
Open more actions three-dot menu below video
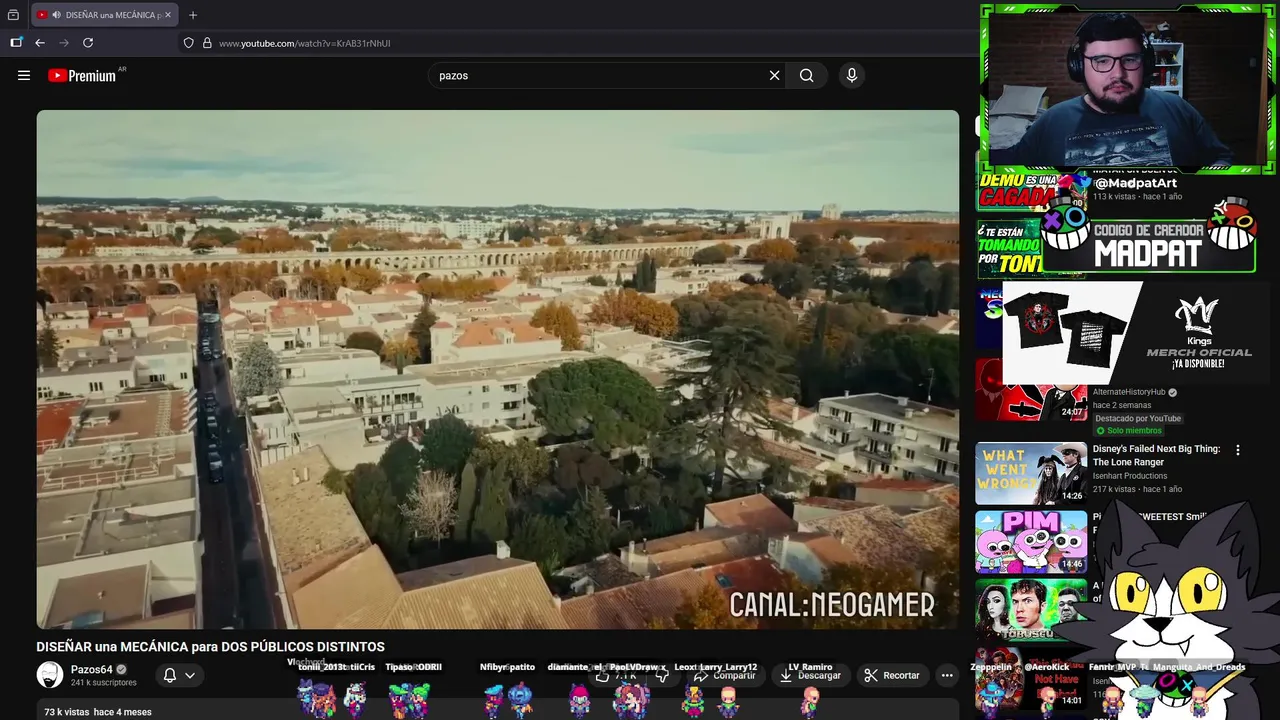click(x=947, y=675)
